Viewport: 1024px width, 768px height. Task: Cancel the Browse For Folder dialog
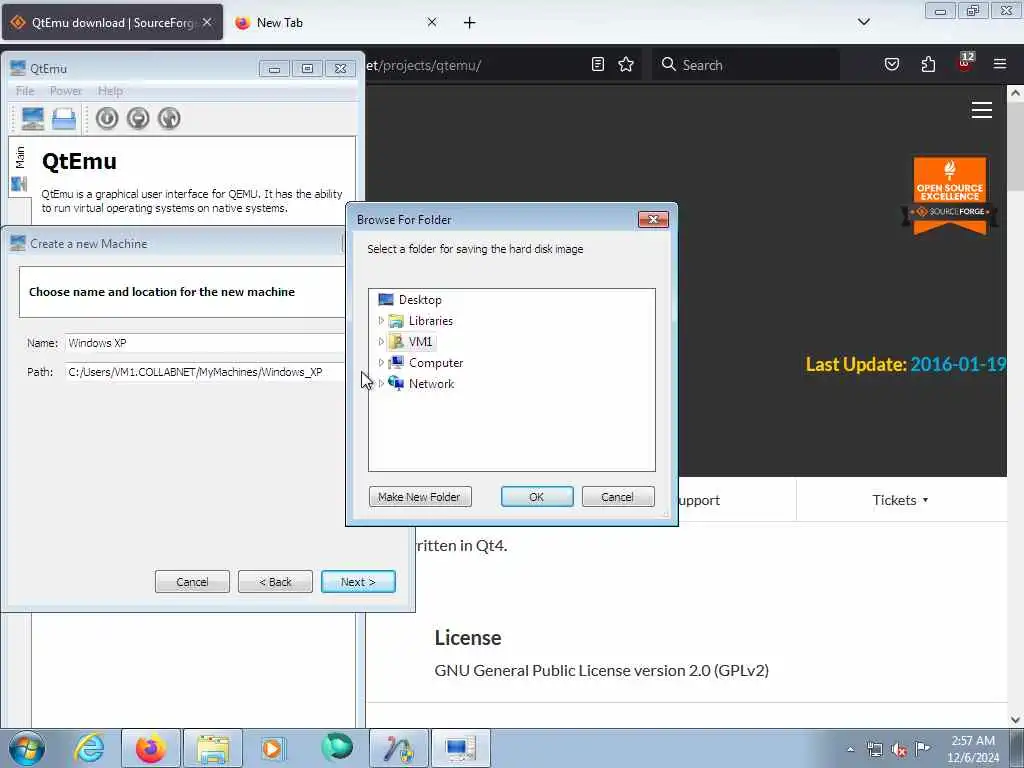(x=618, y=497)
